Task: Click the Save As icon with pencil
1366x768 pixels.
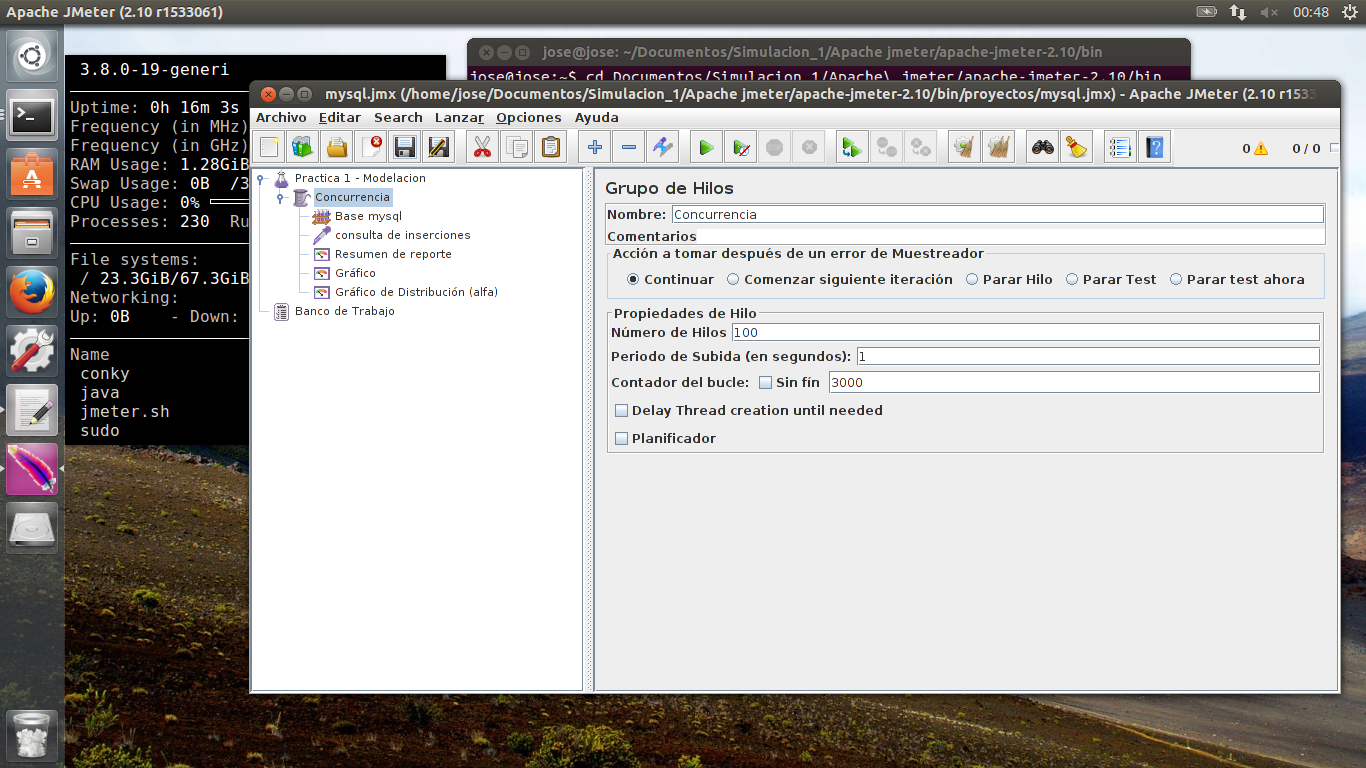Action: coord(438,148)
